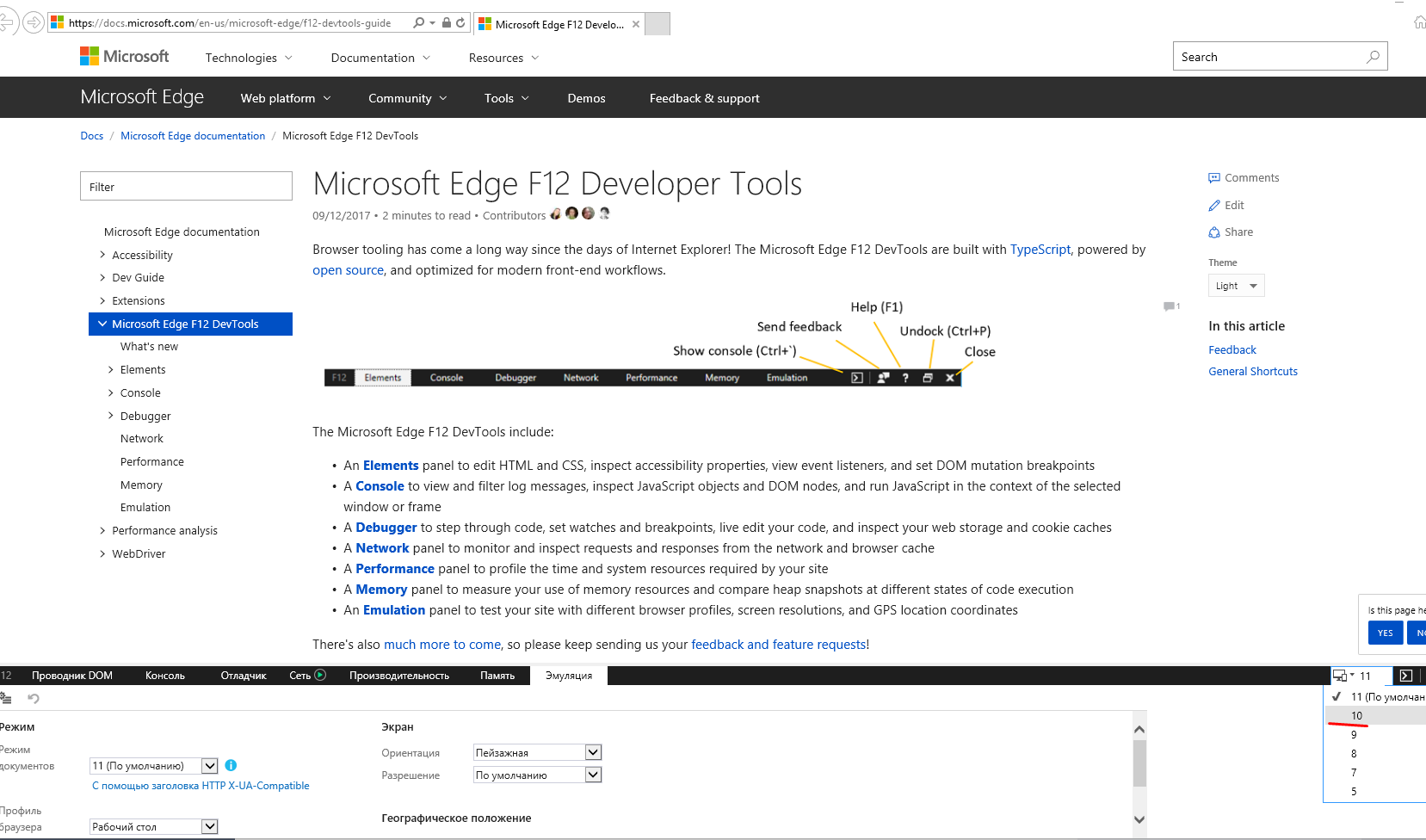Click the show console icon in DevTools bar

(x=1405, y=676)
